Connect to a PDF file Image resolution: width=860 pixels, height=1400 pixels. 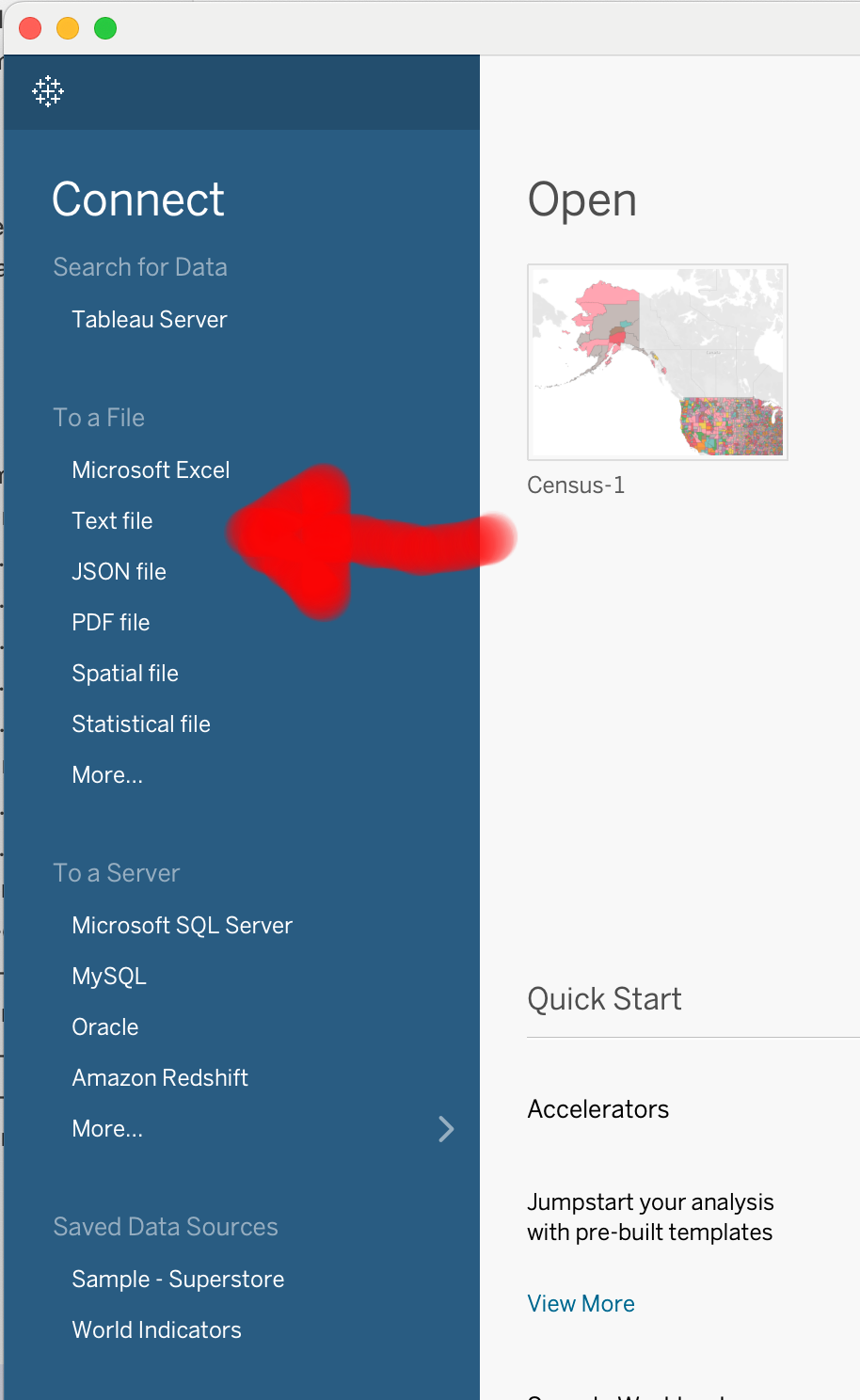pos(111,623)
